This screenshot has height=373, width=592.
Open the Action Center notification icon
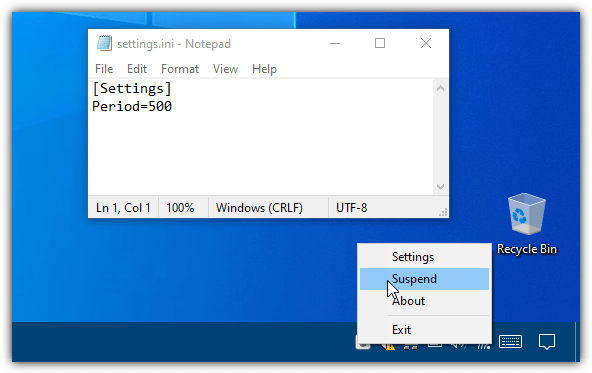click(x=547, y=342)
